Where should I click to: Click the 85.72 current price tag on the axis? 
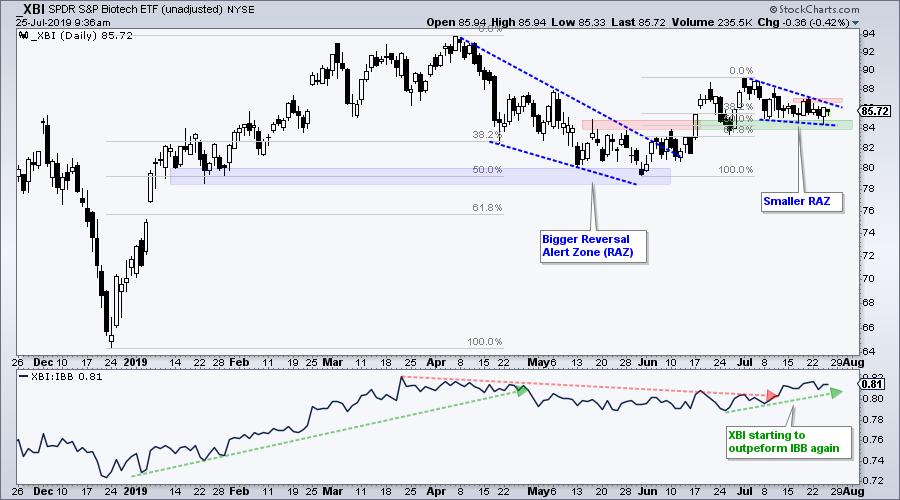(876, 111)
